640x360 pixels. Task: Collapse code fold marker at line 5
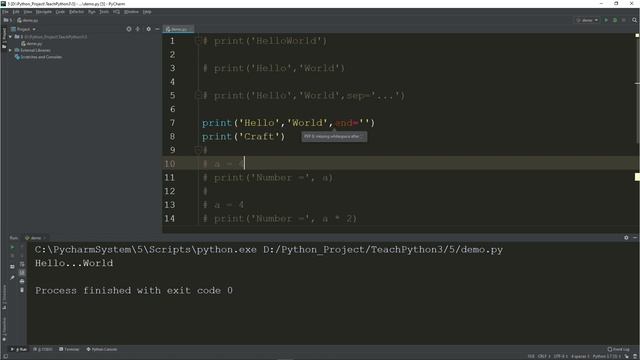pyautogui.click(x=198, y=96)
